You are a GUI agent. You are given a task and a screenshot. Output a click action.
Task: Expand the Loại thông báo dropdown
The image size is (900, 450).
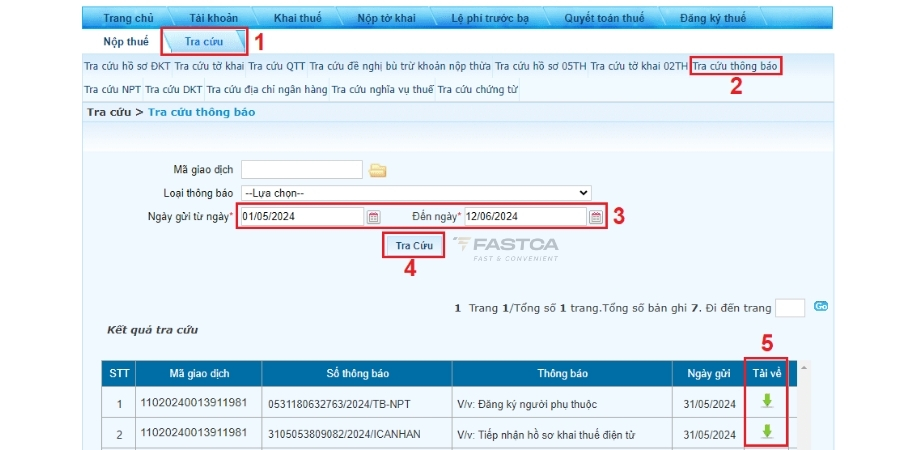tap(416, 193)
